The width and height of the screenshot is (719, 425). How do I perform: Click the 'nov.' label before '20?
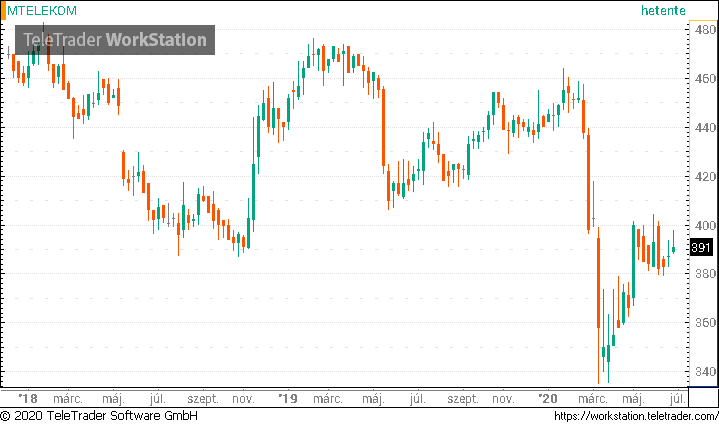tap(503, 399)
